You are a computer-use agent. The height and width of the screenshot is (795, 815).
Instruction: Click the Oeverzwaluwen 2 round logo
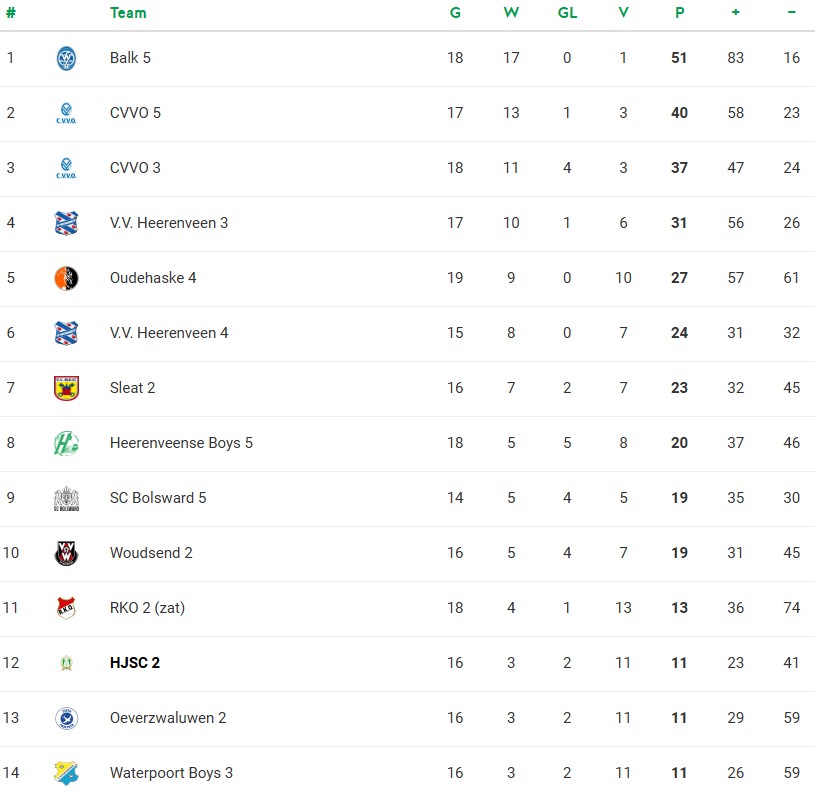(66, 718)
